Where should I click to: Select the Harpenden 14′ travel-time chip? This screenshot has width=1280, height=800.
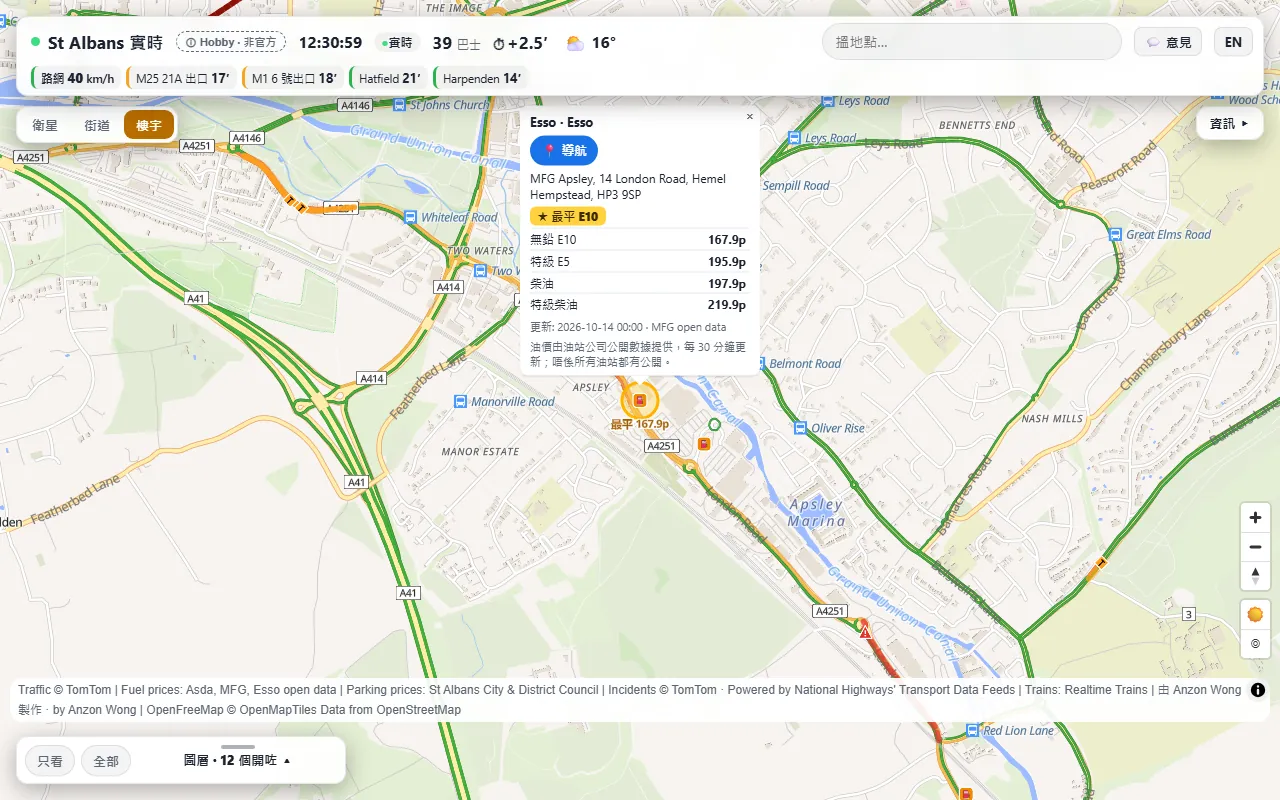point(481,78)
